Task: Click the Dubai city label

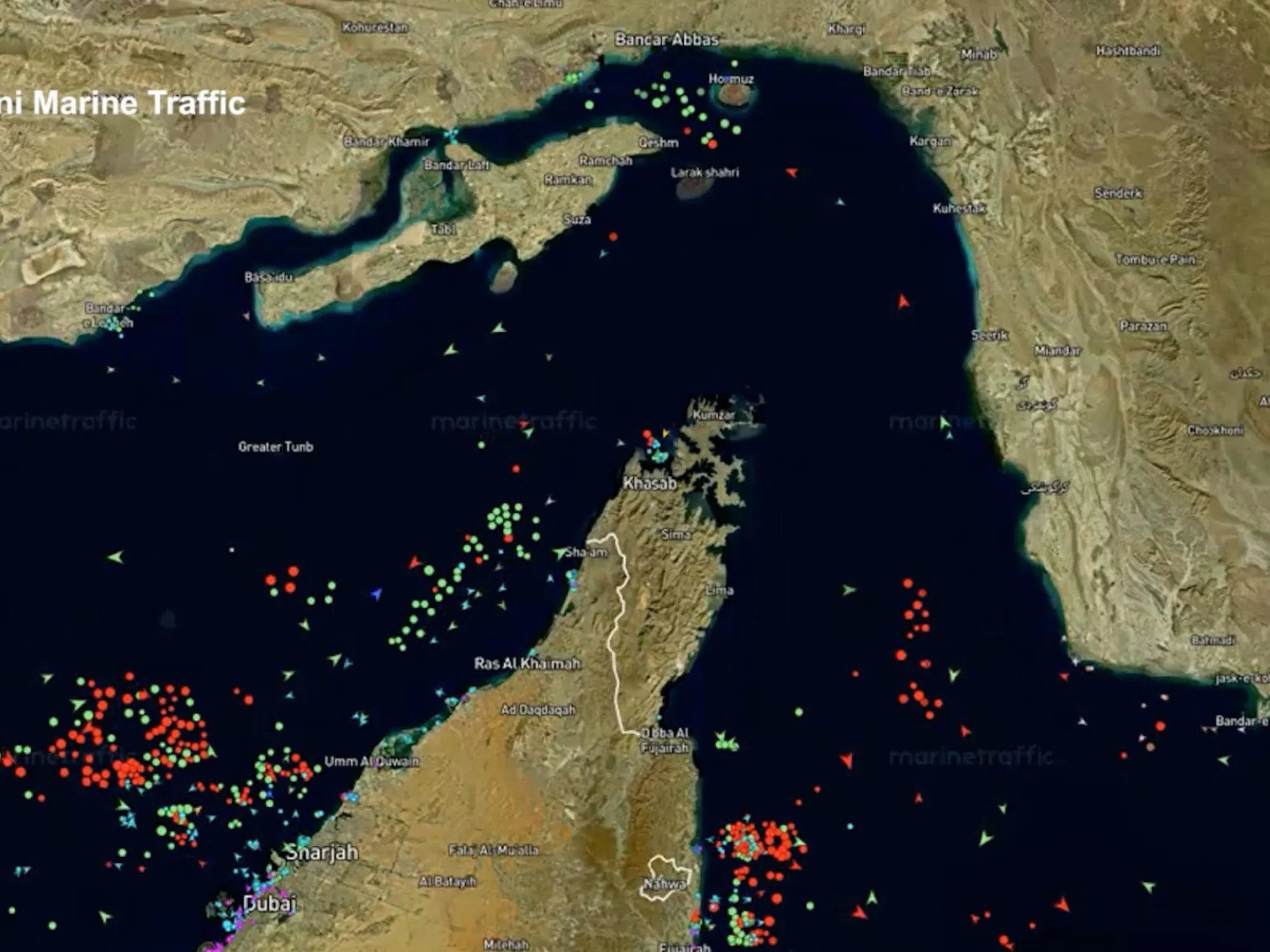Action: click(270, 903)
